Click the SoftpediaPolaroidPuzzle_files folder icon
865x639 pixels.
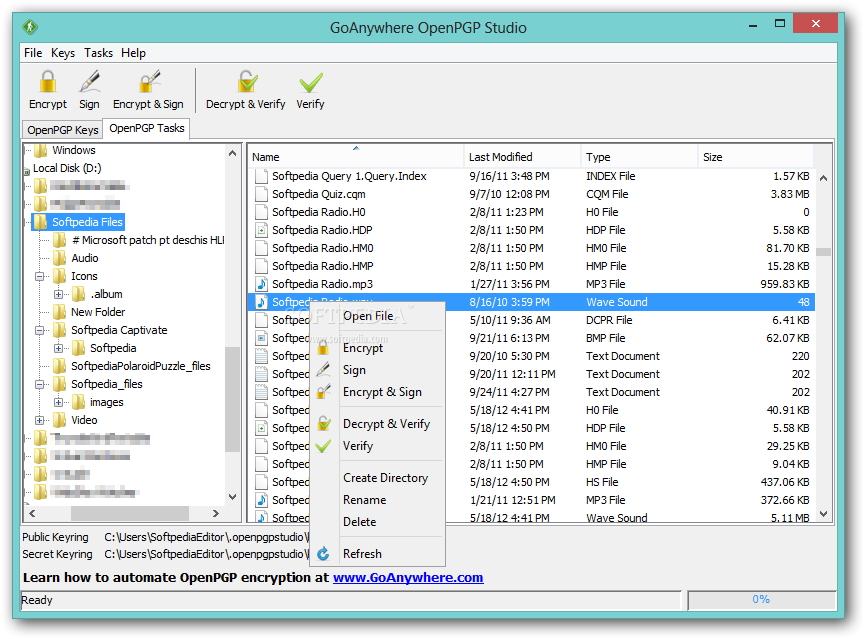tap(59, 366)
